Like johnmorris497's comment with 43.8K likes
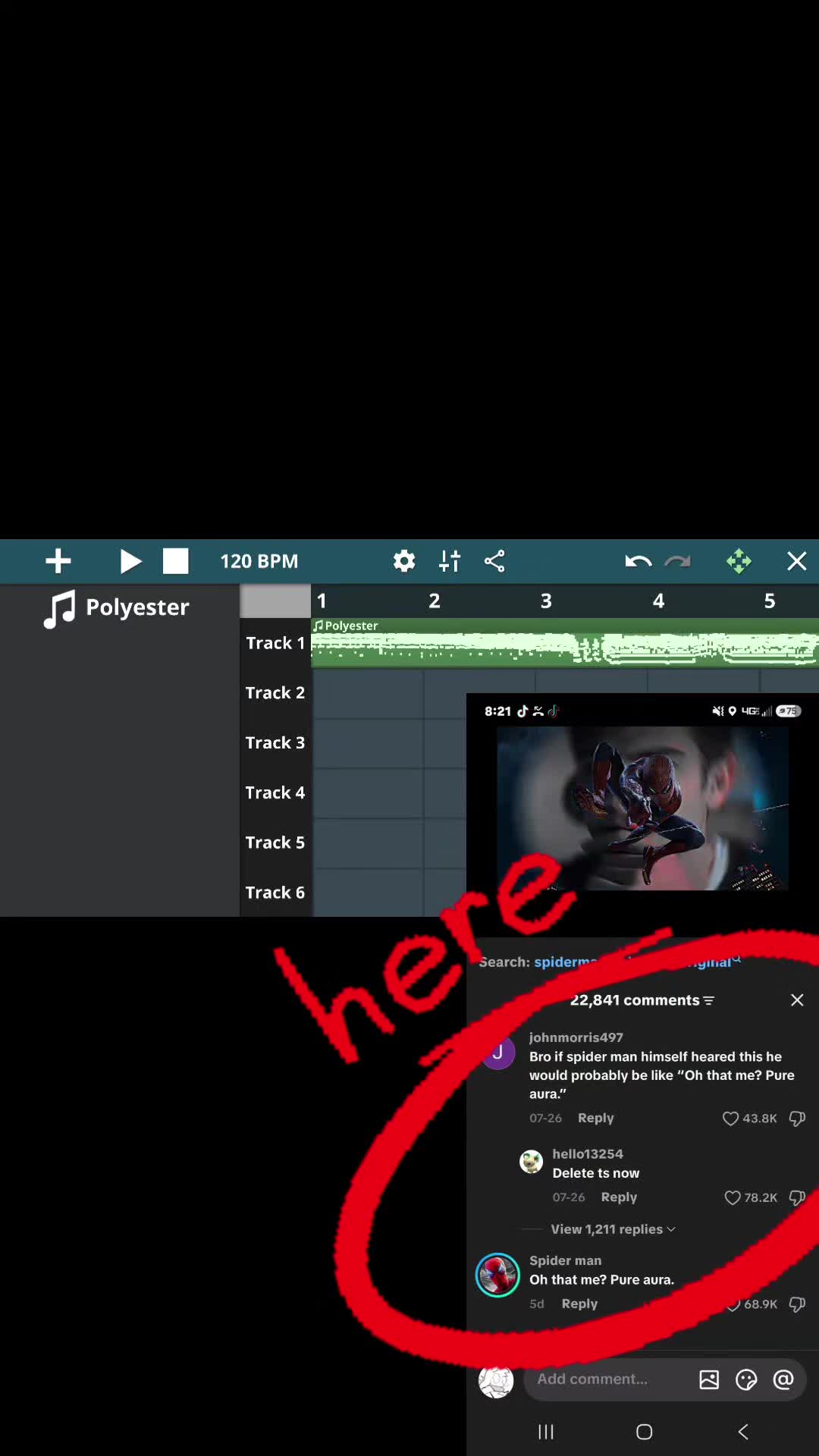Screen dimensions: 819x1456 tap(730, 1119)
